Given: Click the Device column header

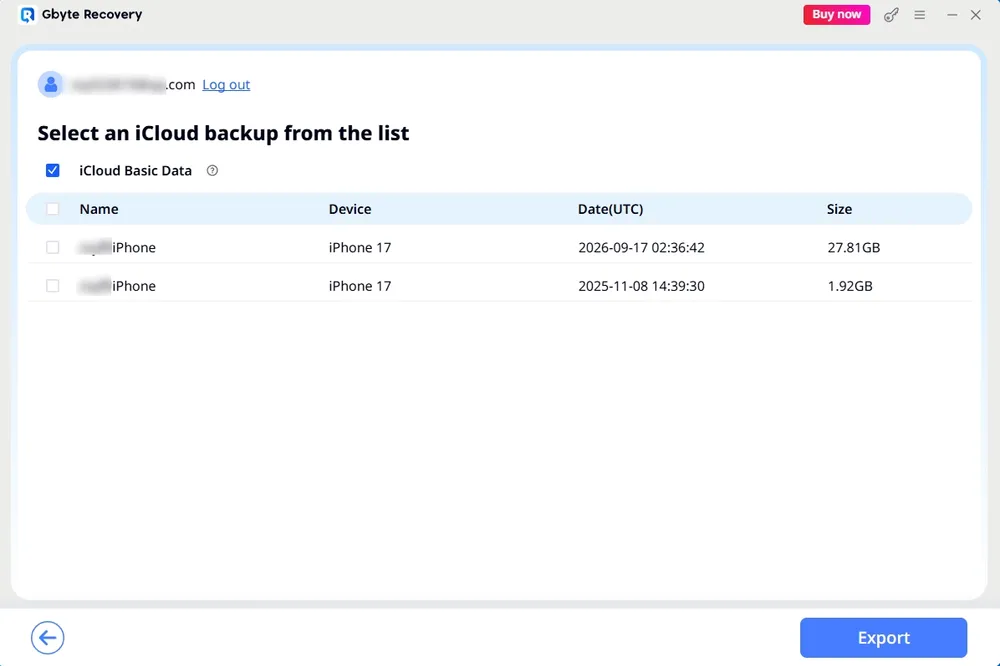Looking at the screenshot, I should point(349,209).
